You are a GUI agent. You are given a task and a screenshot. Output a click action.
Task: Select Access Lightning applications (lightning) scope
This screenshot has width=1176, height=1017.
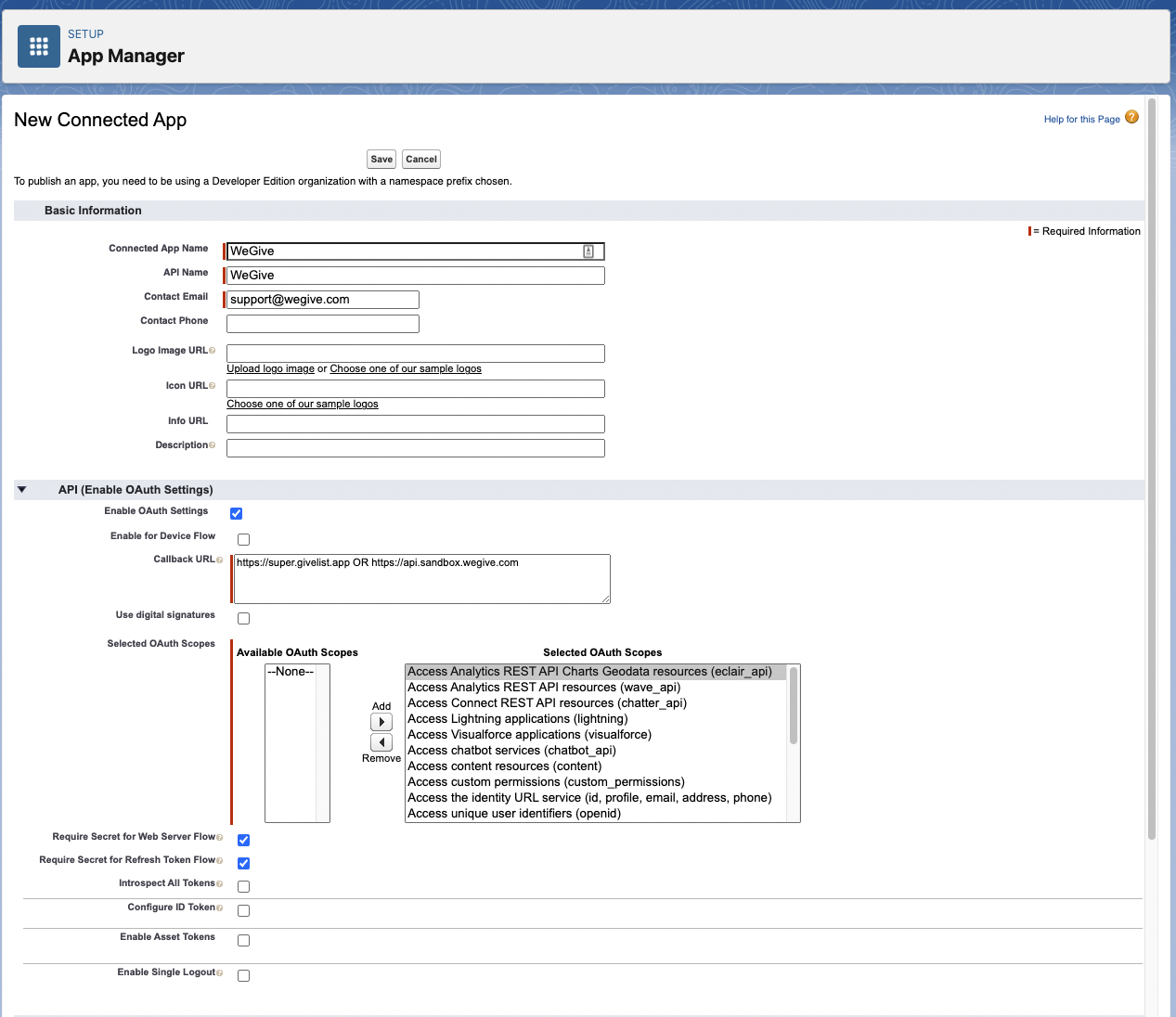[596, 719]
